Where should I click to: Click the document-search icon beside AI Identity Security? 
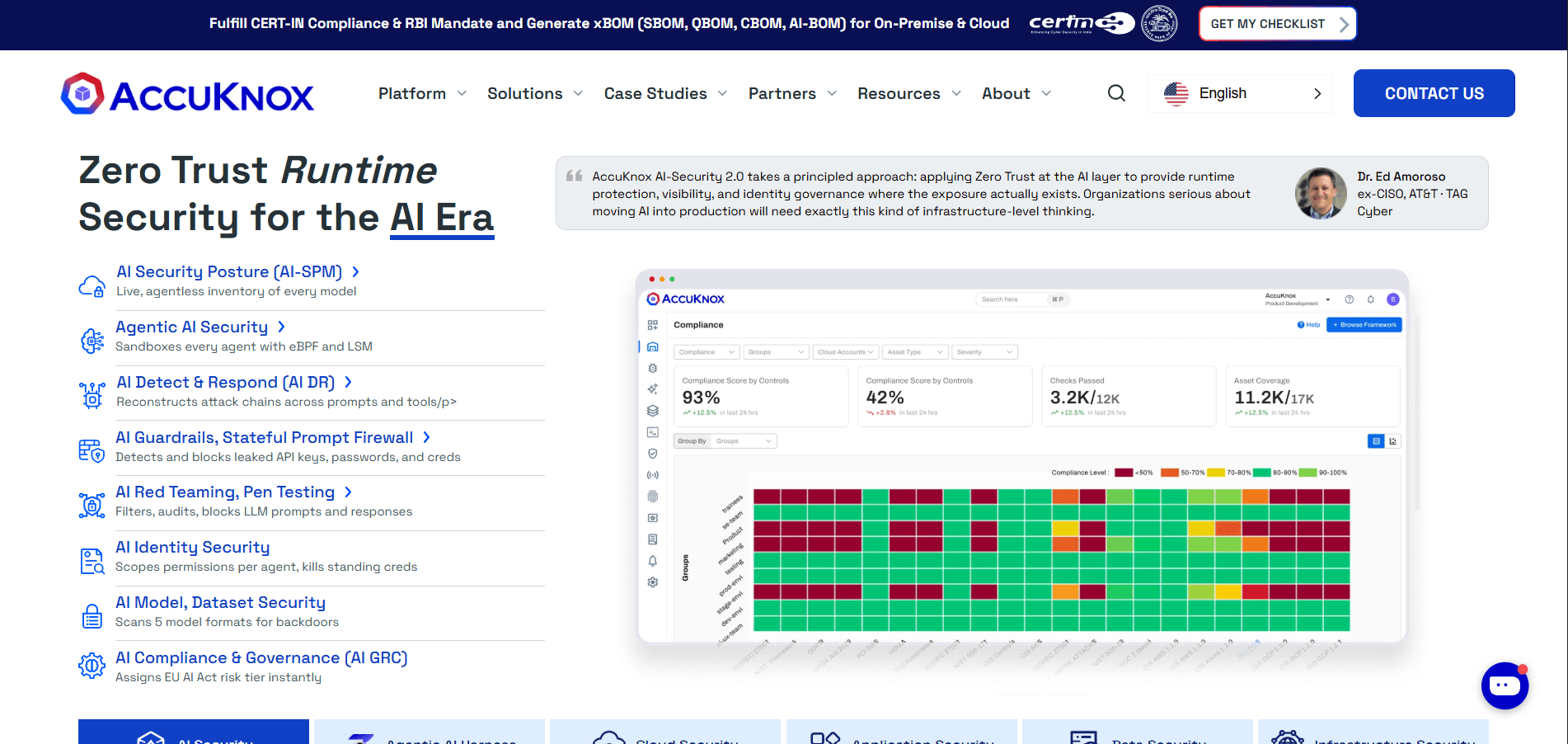[92, 561]
